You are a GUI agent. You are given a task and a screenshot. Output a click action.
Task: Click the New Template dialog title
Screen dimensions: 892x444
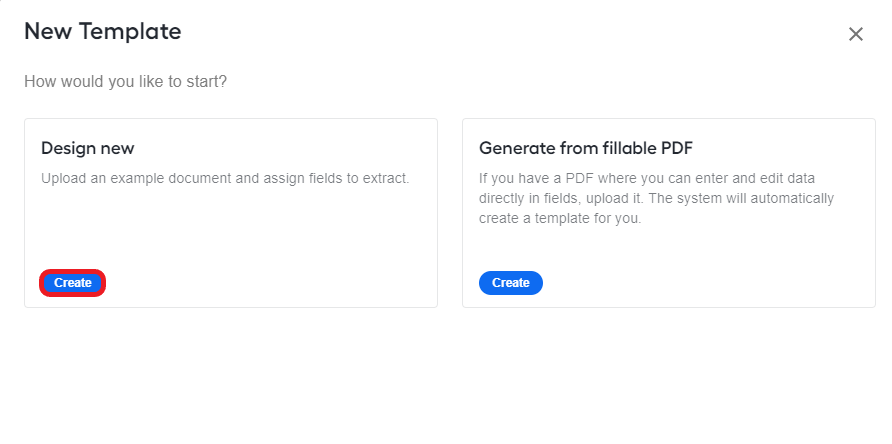[102, 31]
